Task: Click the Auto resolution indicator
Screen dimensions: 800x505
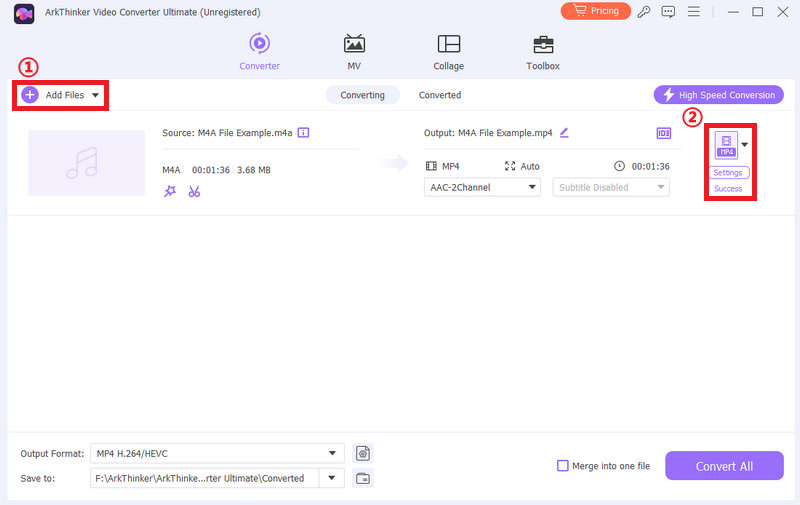Action: tap(522, 166)
